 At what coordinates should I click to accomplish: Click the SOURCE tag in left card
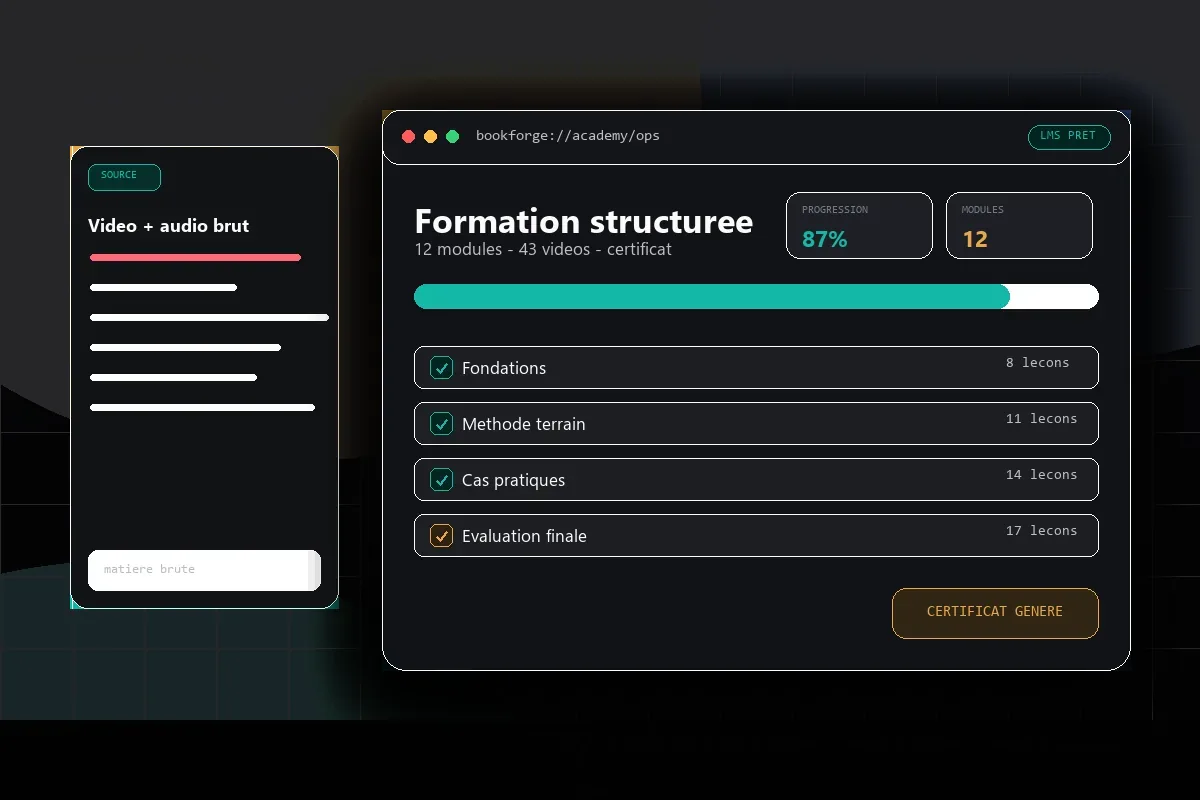(124, 177)
